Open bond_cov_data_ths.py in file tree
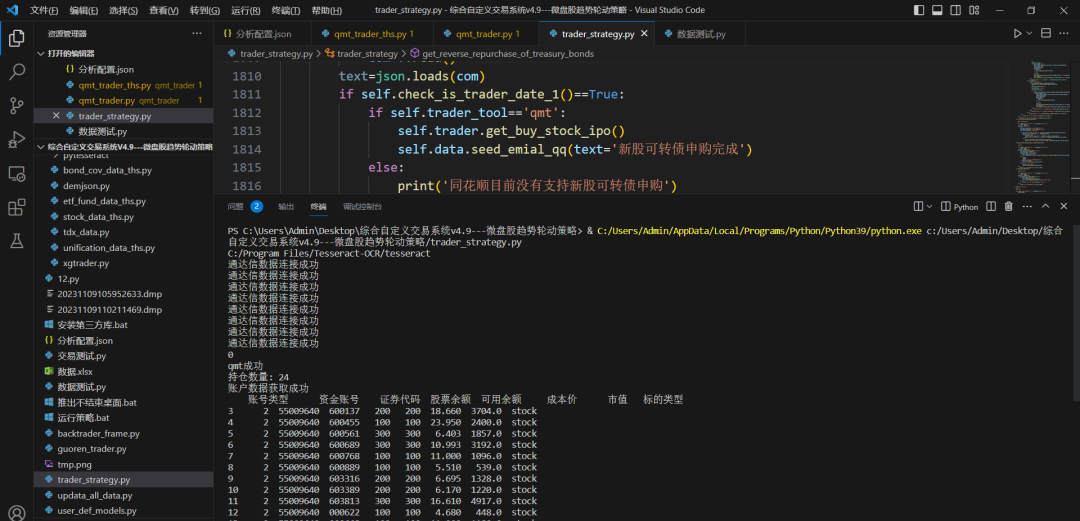Viewport: 1080px width, 521px height. tap(107, 170)
